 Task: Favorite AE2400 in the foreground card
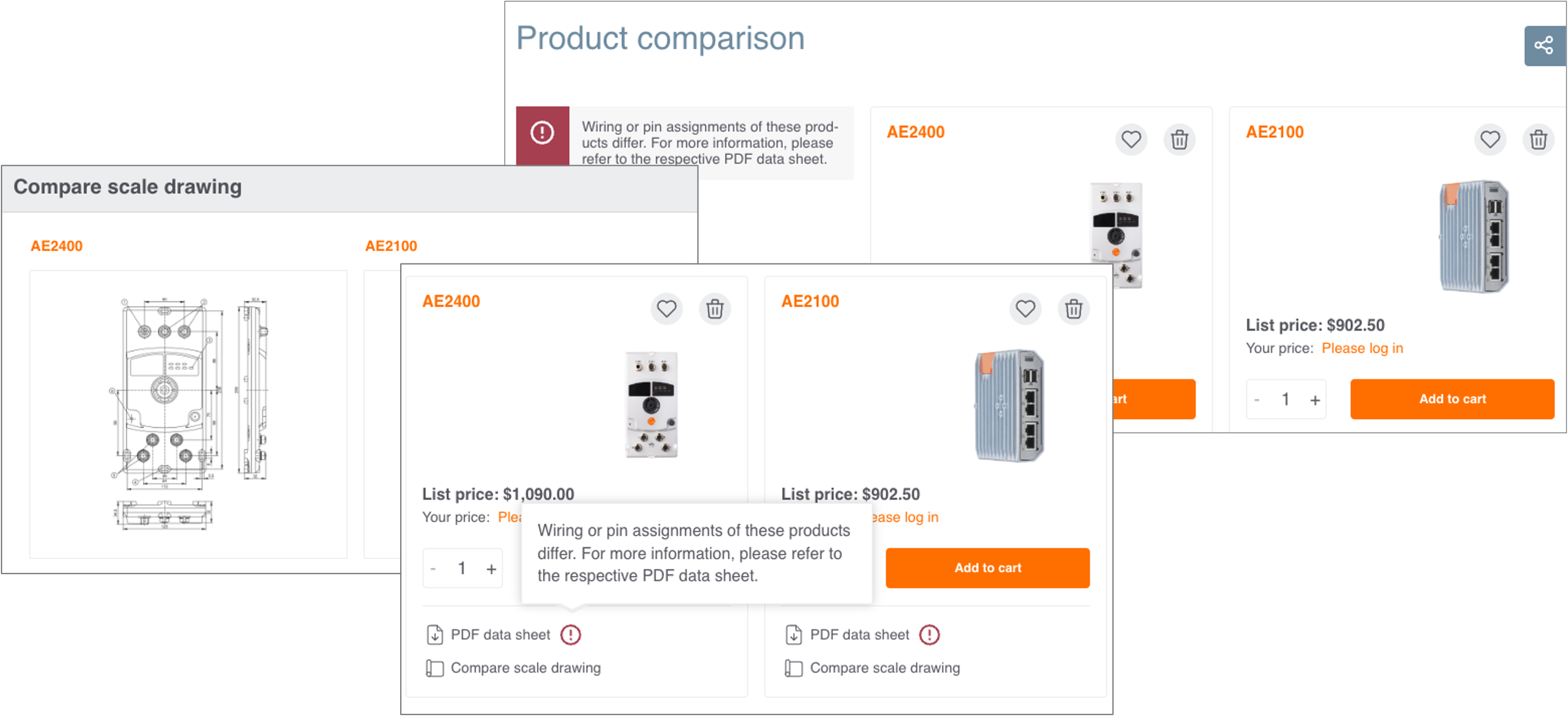[x=666, y=309]
